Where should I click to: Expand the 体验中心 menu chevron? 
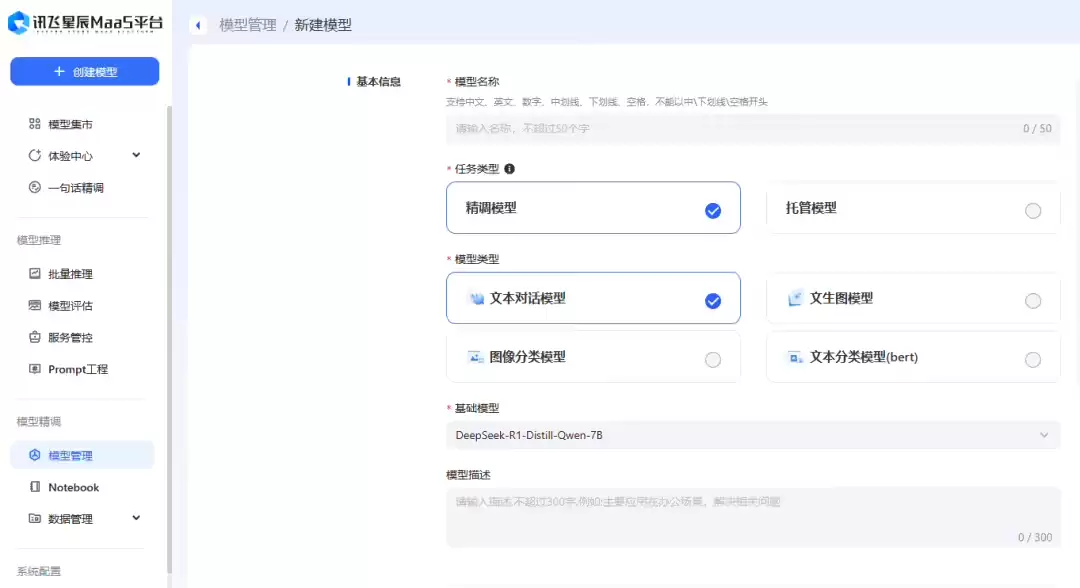click(135, 155)
